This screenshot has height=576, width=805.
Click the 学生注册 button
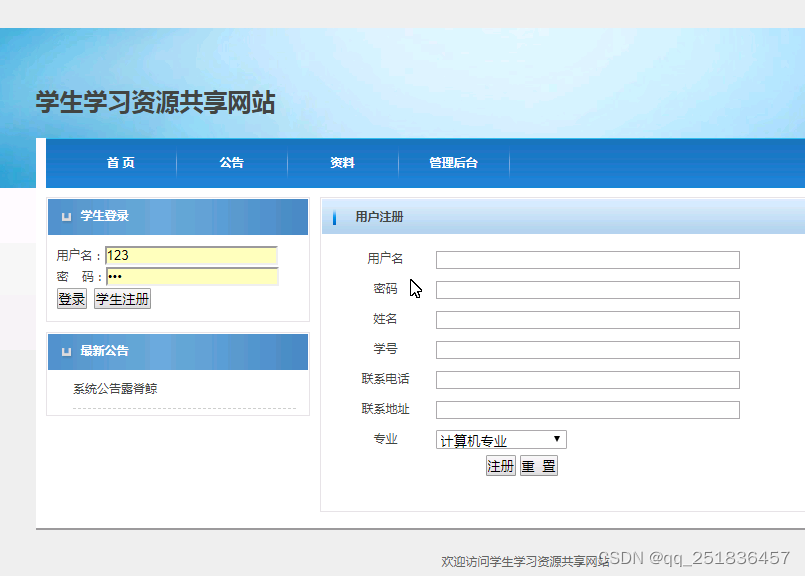[122, 299]
